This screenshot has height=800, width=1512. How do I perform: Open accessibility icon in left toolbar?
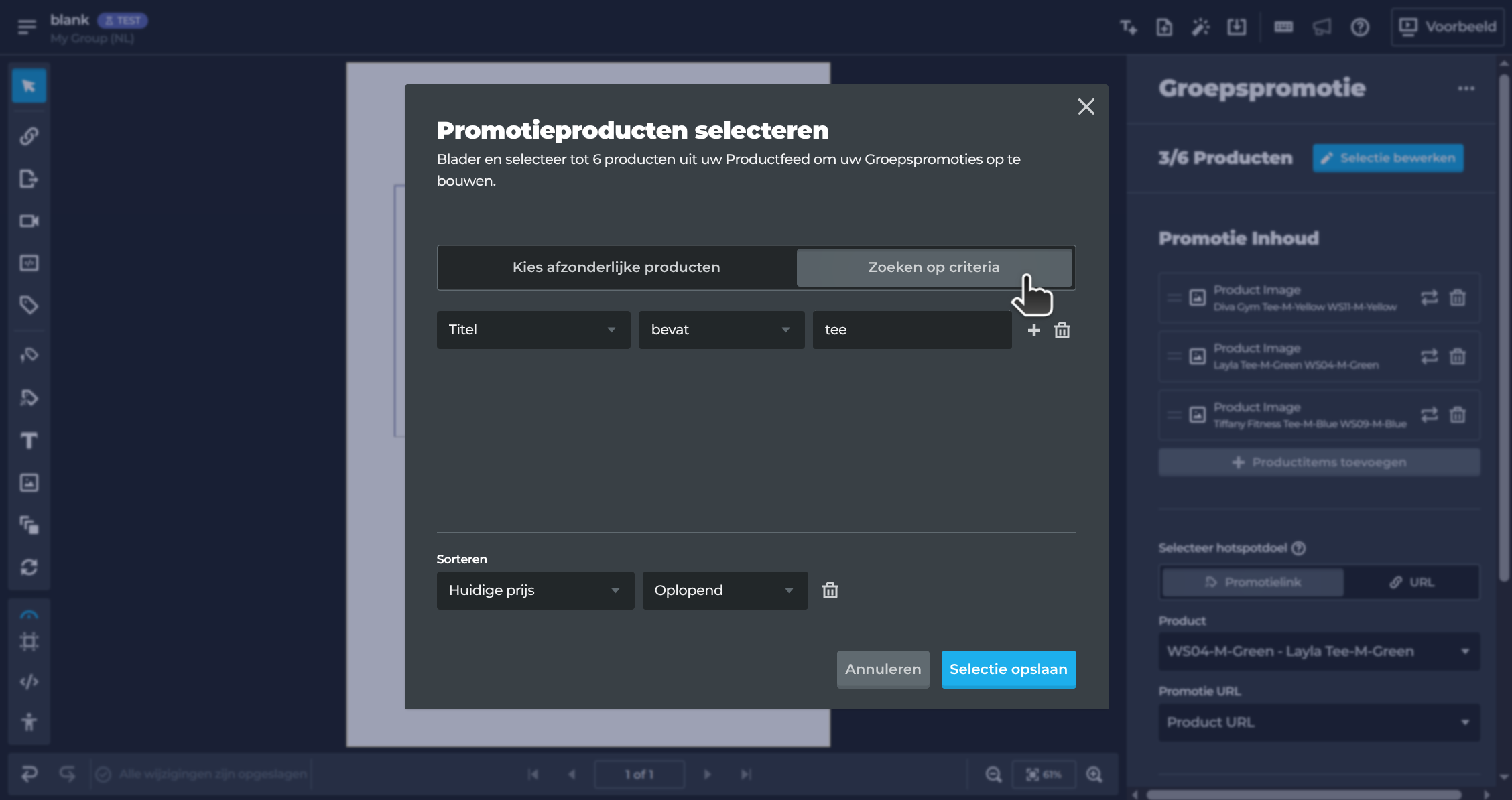point(29,722)
